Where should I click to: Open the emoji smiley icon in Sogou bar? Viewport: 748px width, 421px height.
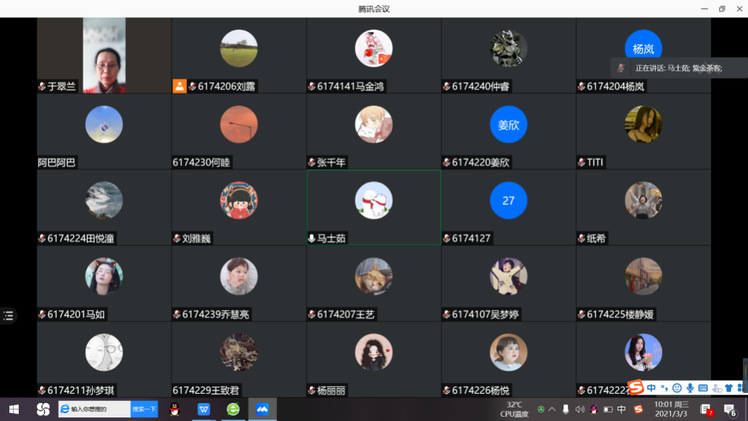click(677, 388)
